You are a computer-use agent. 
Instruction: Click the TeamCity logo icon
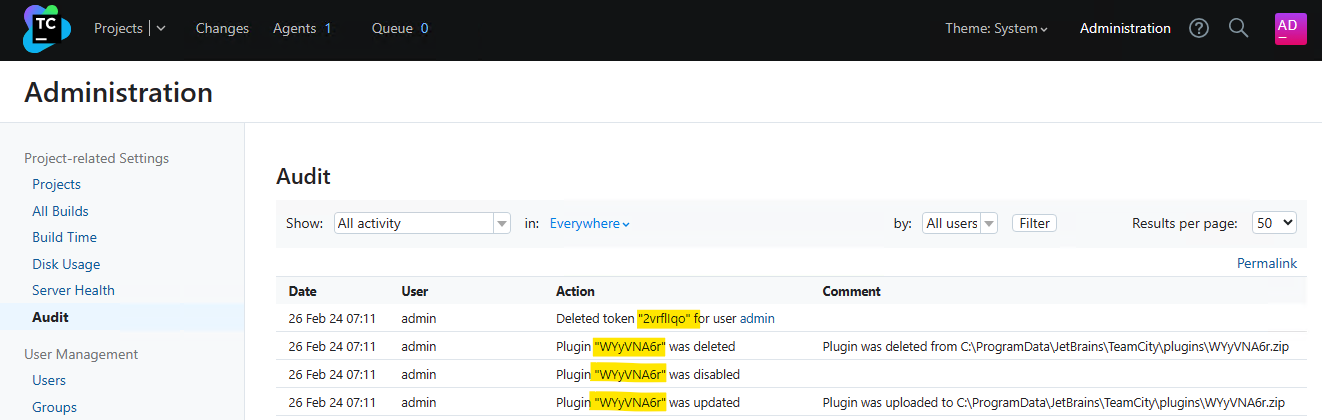pos(47,29)
